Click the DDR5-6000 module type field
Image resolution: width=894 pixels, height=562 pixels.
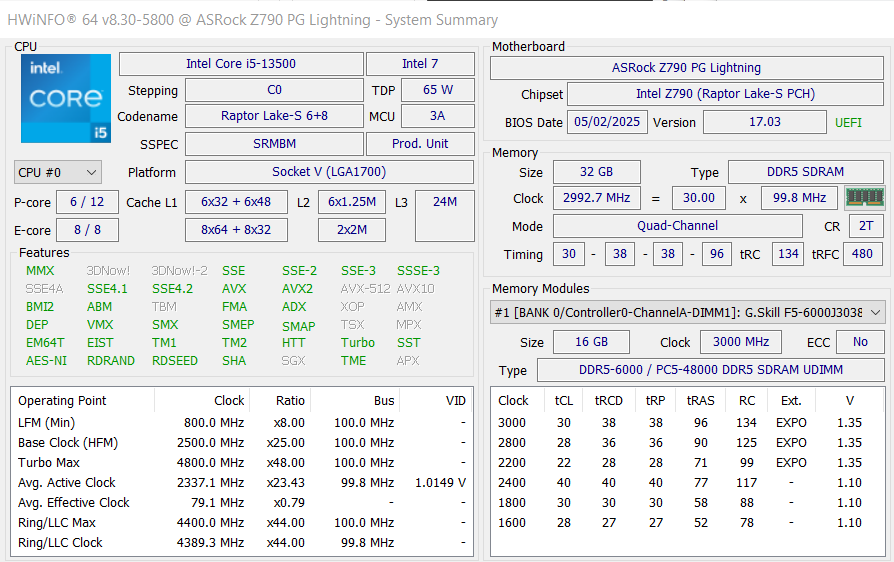click(x=710, y=370)
